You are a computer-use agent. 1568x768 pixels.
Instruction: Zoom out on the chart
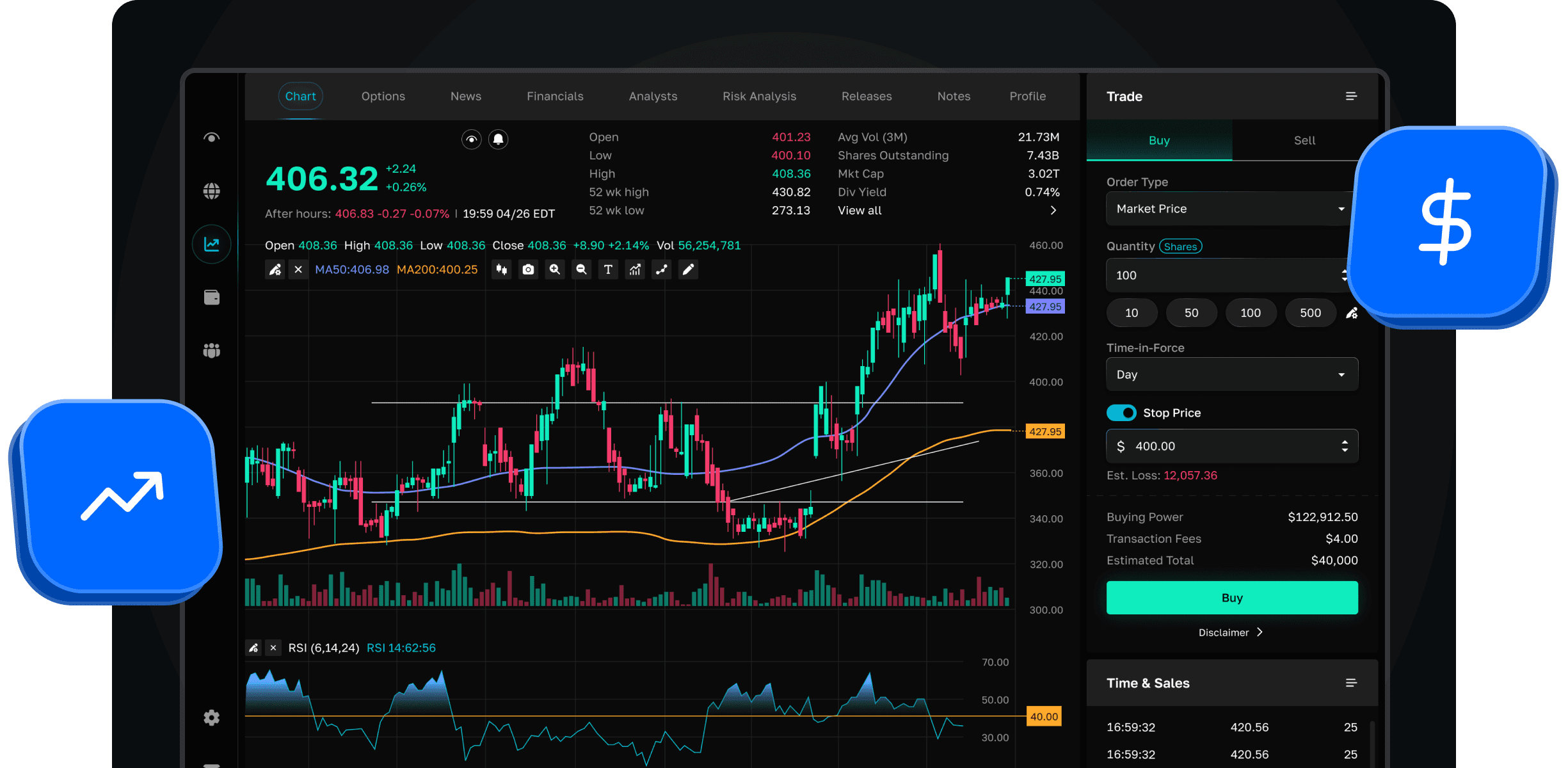[x=581, y=269]
